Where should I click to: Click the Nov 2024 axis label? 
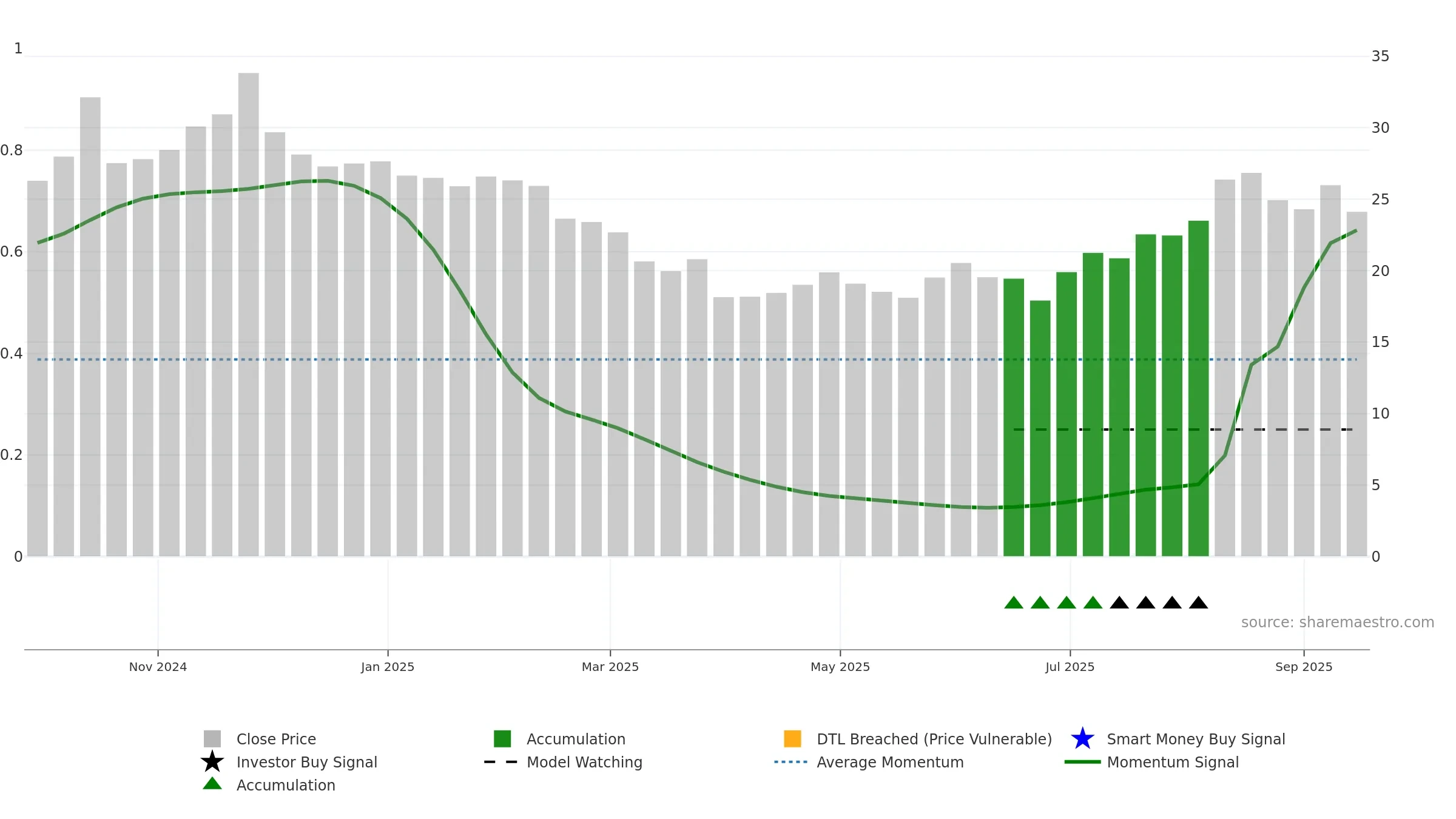click(x=158, y=667)
